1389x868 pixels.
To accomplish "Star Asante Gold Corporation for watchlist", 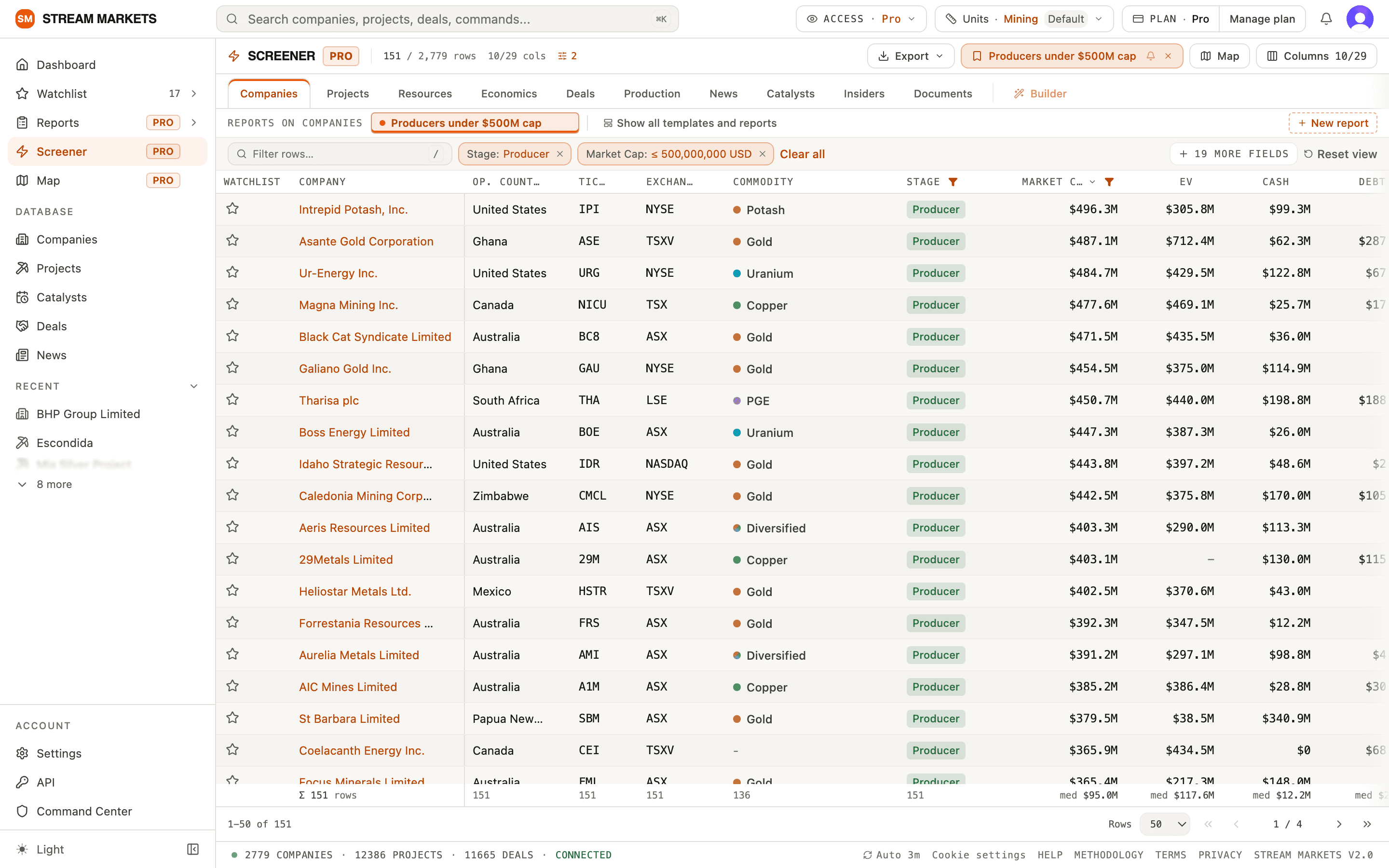I will pyautogui.click(x=232, y=241).
